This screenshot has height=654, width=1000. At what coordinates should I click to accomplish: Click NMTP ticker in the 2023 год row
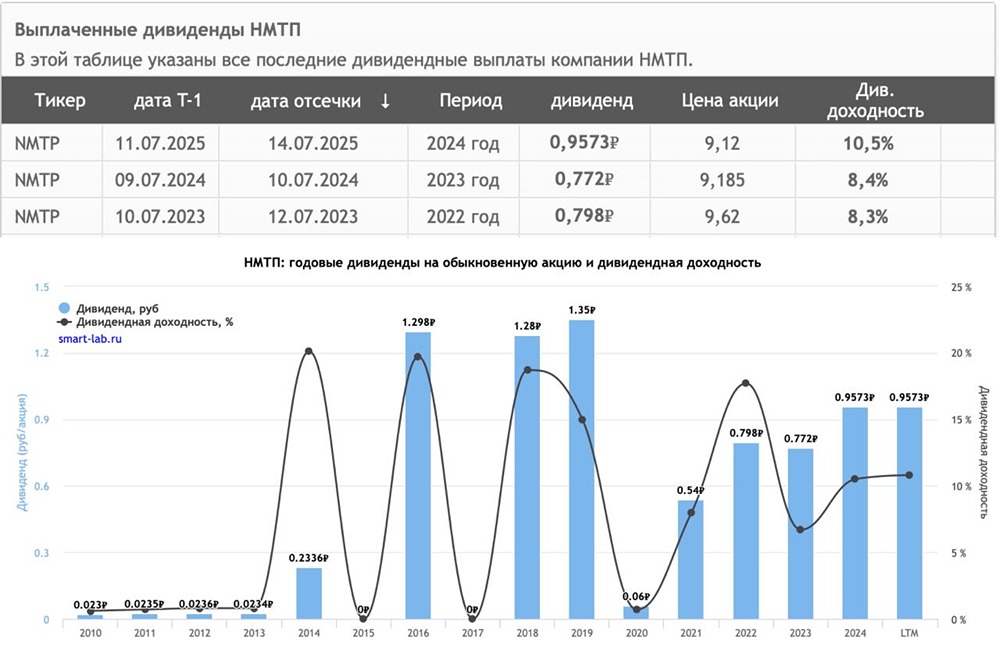pos(37,179)
